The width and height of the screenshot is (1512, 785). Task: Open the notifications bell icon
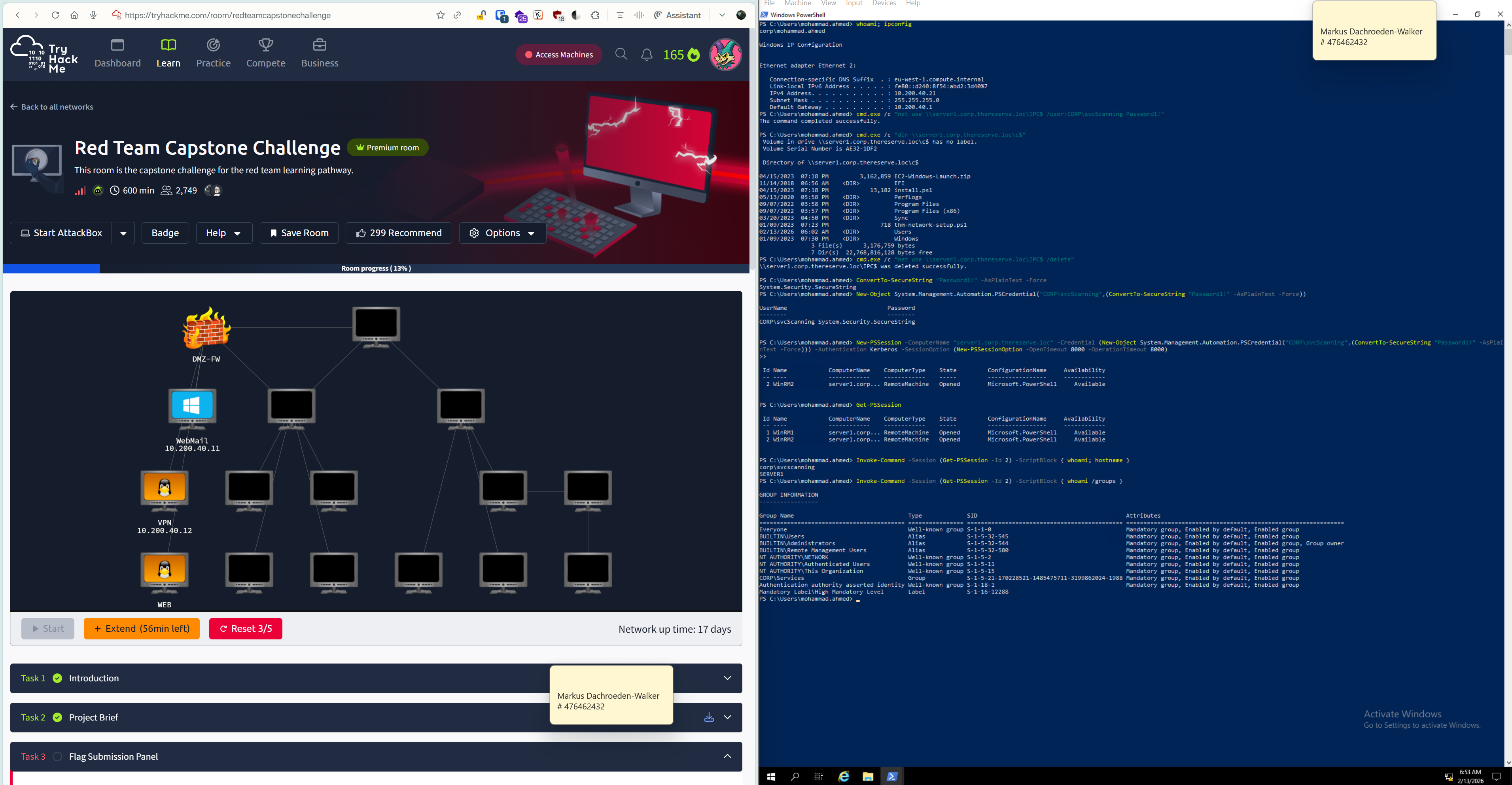tap(646, 55)
